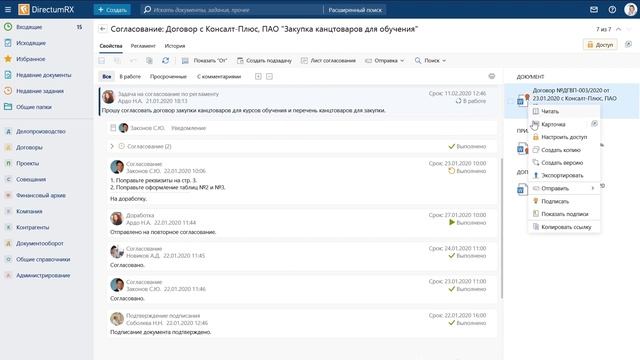Click the Доступ button
Screen dimensions: 640x360
(600, 44)
